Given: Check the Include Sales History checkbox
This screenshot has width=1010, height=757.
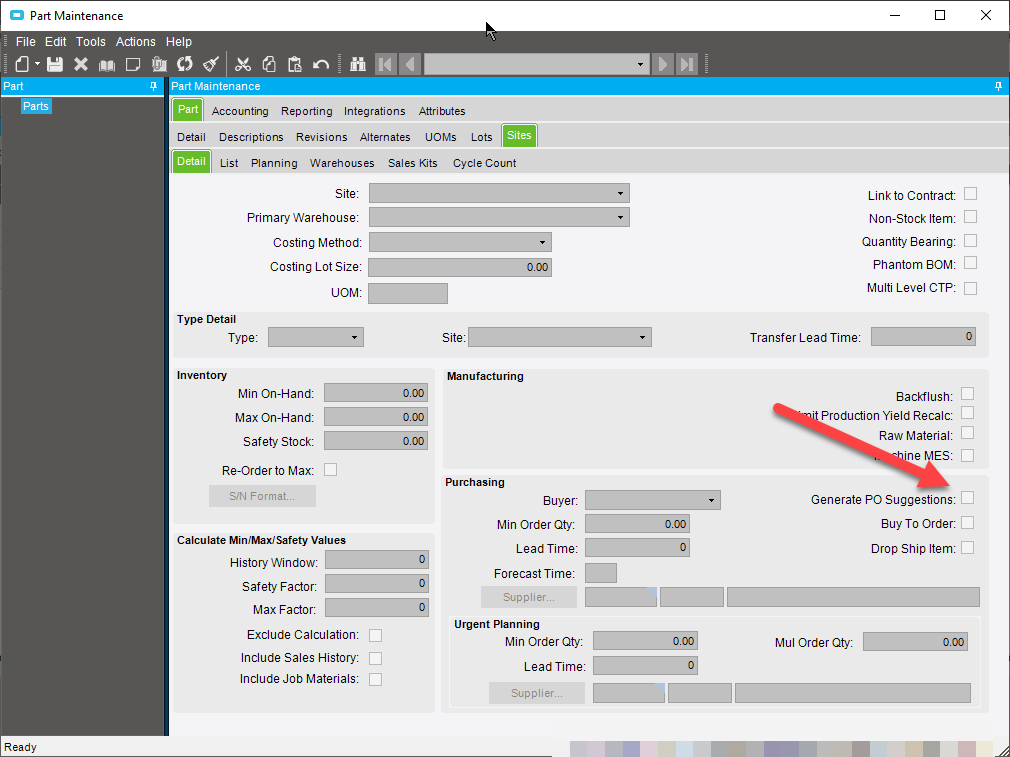Looking at the screenshot, I should (x=376, y=658).
